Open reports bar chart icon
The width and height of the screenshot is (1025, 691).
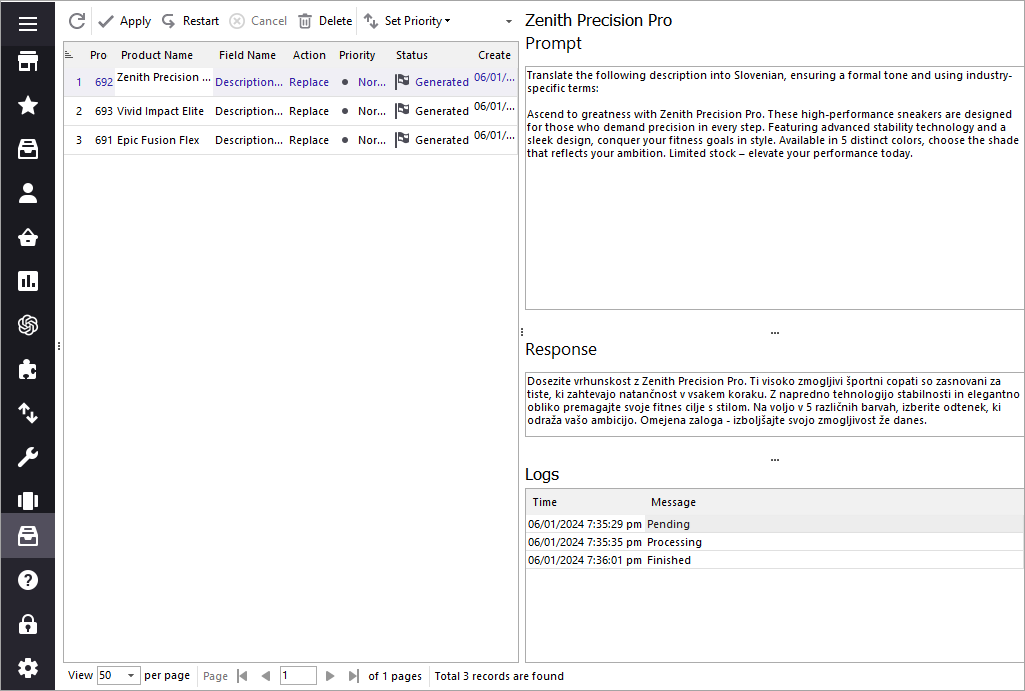click(x=27, y=281)
